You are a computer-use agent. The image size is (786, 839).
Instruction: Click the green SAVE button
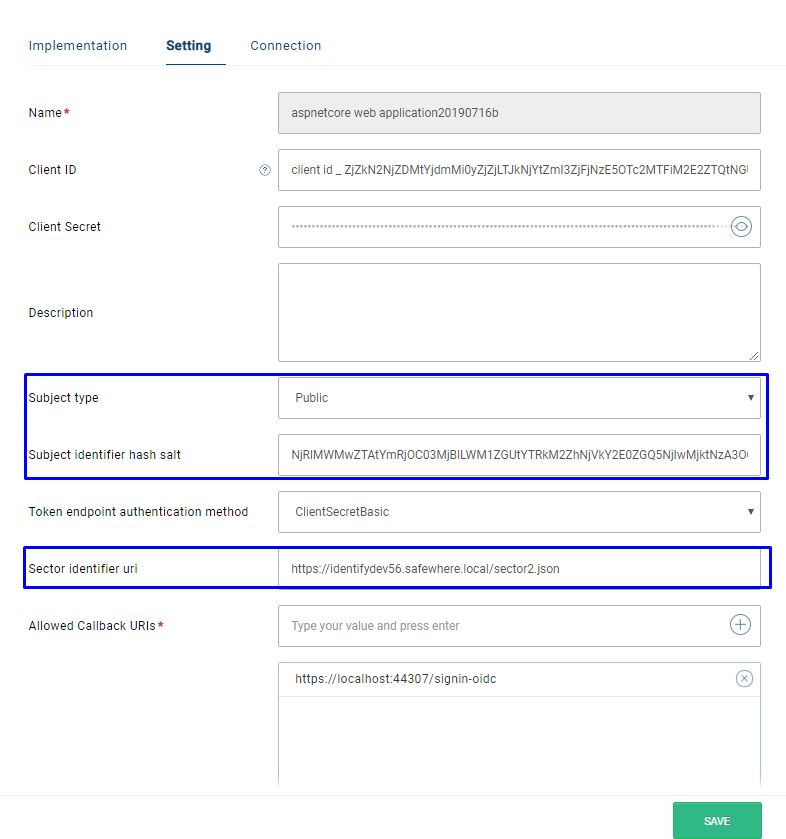coord(717,820)
